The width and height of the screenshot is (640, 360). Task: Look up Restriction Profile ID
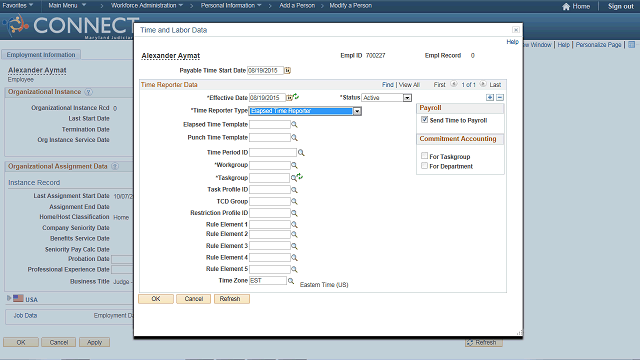(294, 213)
